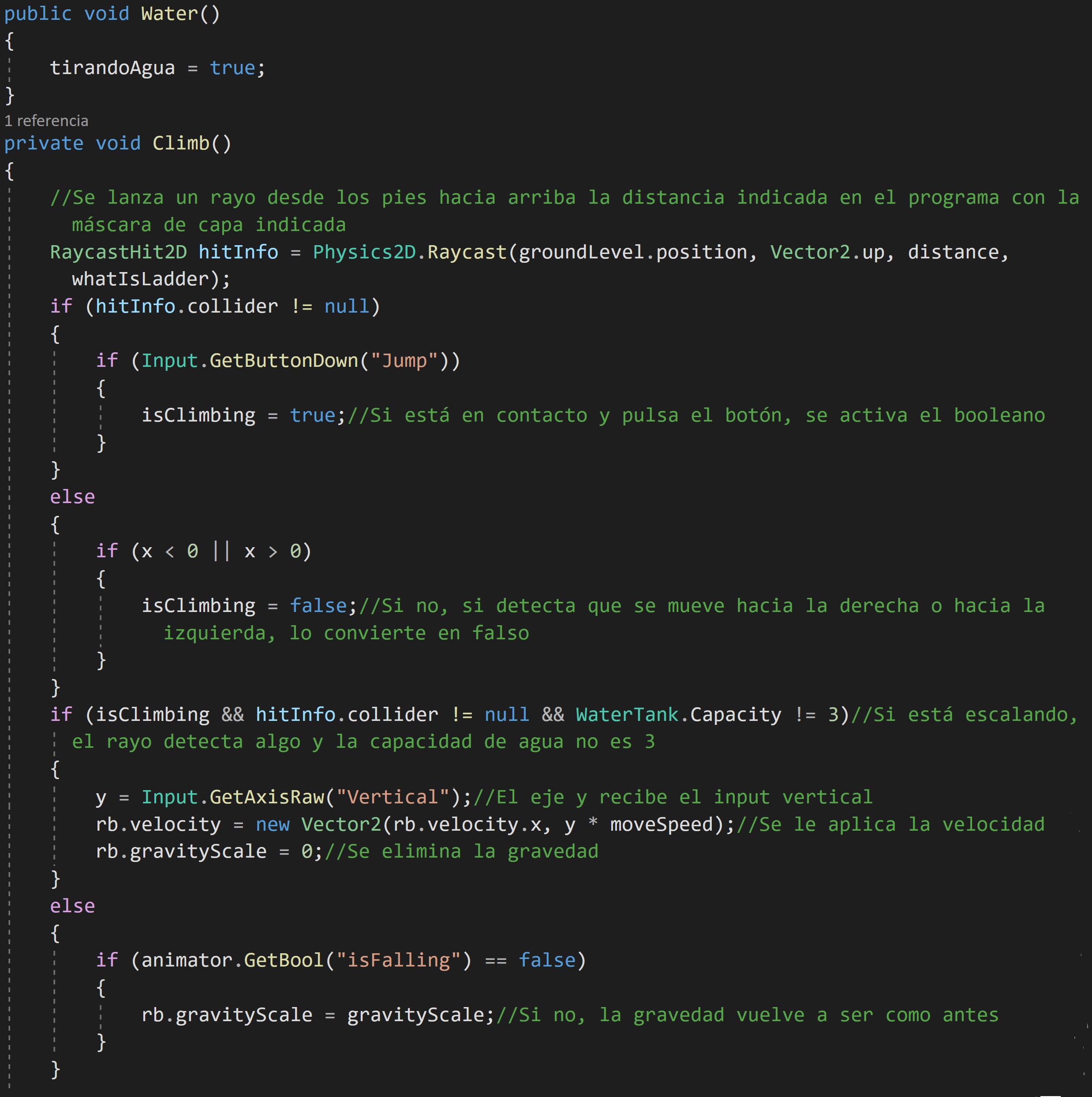
Task: Click the Physics2D class name
Action: click(364, 252)
